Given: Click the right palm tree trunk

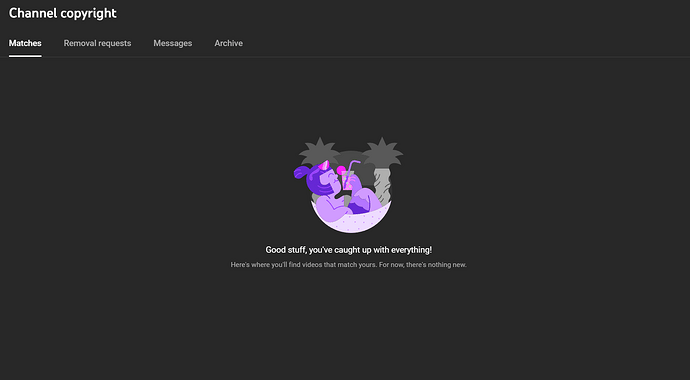Looking at the screenshot, I should [x=382, y=186].
